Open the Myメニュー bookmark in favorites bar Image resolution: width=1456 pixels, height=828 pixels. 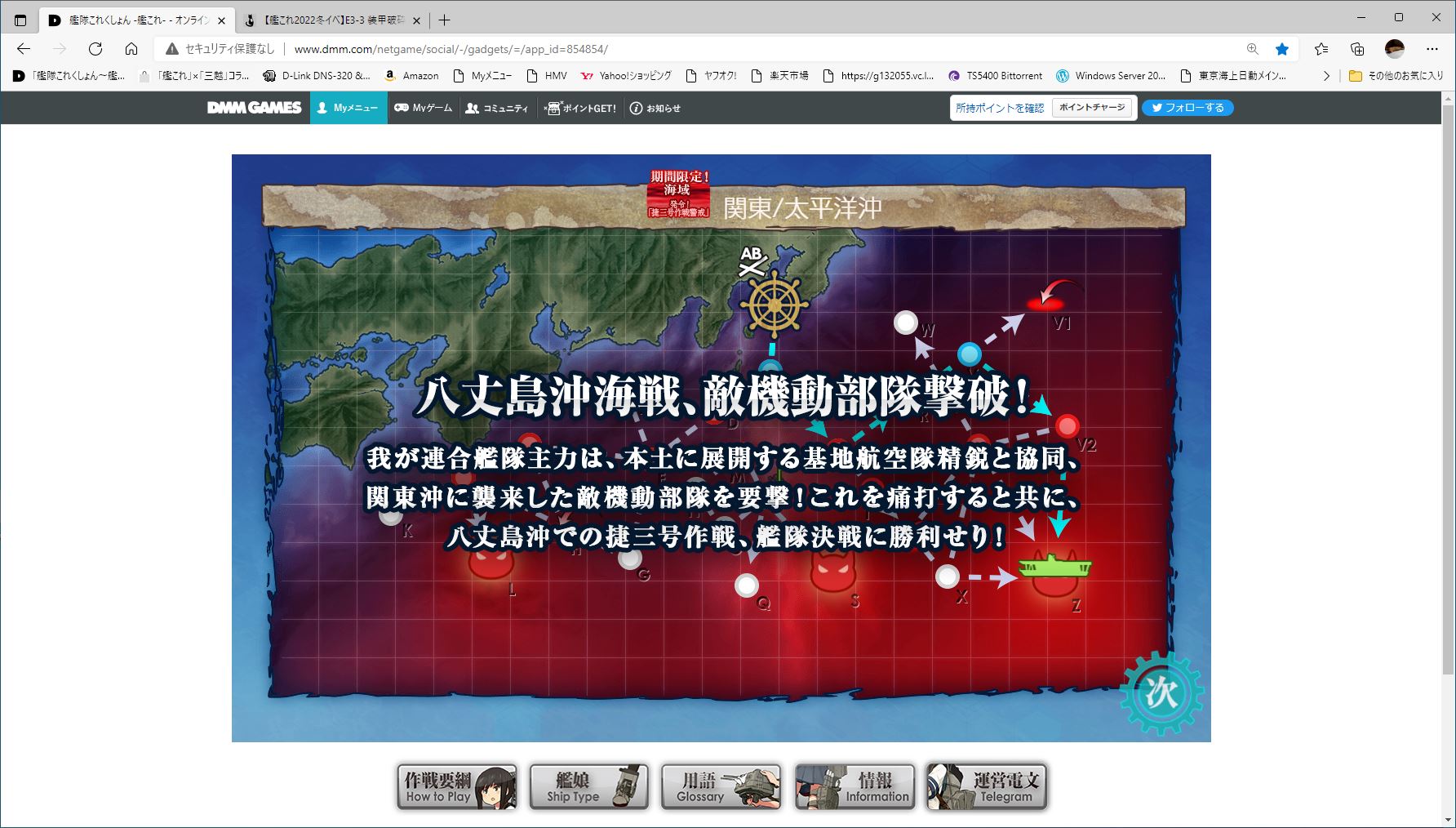click(x=482, y=76)
